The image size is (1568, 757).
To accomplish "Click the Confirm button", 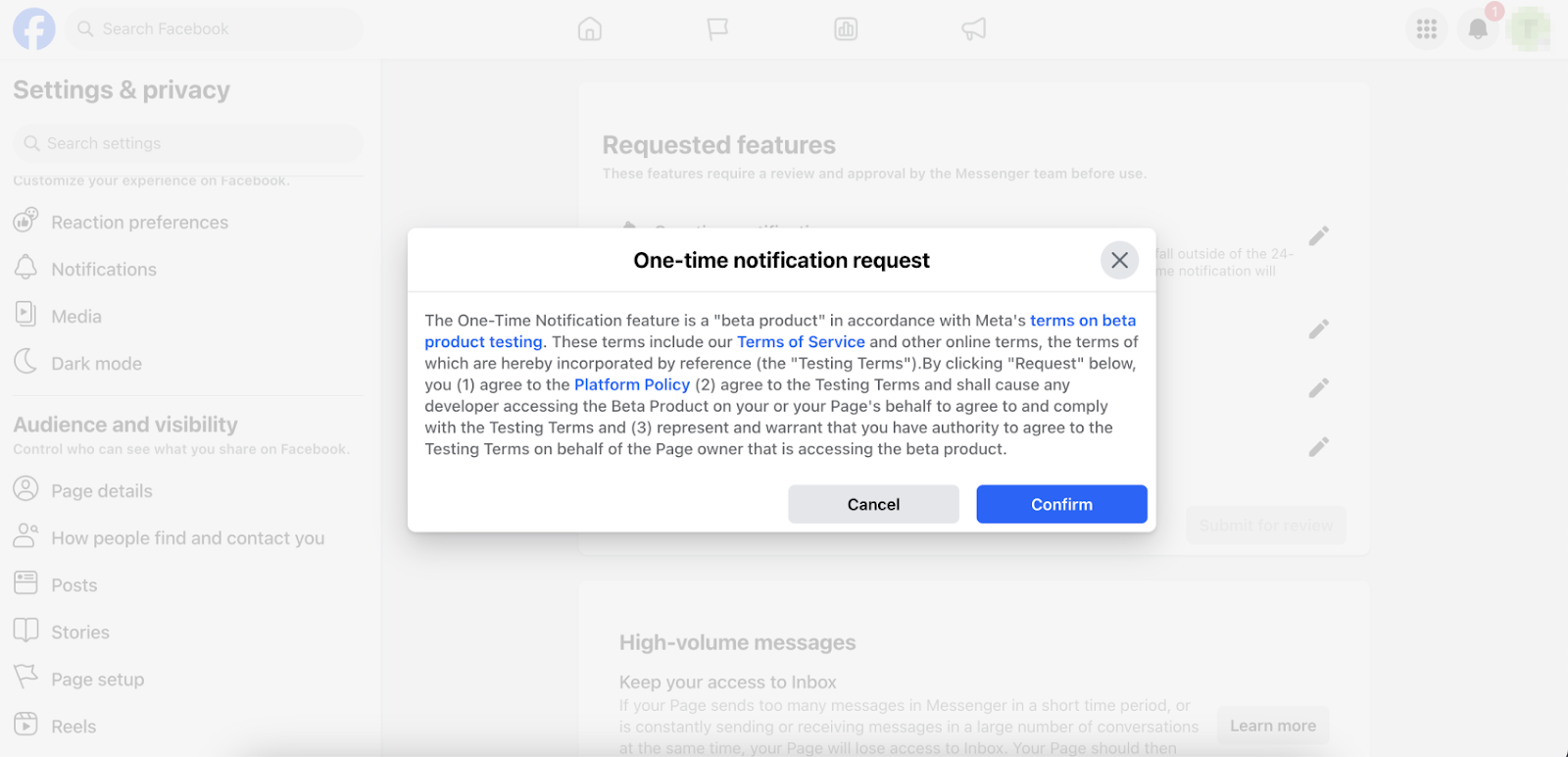I will [1061, 504].
